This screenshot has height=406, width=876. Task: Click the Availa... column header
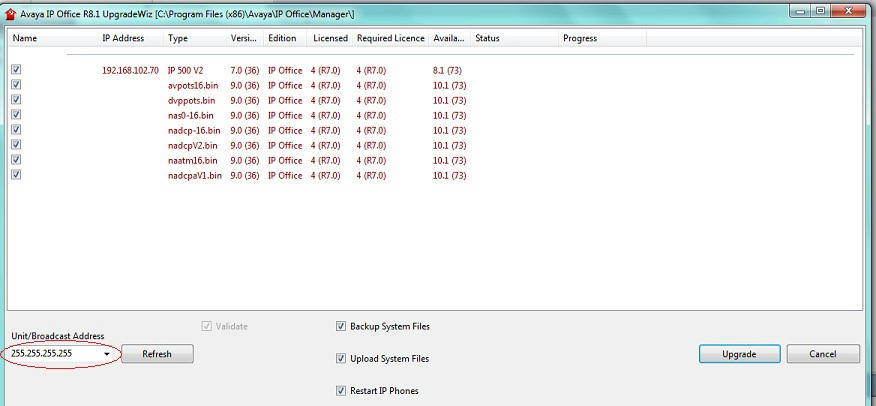pyautogui.click(x=449, y=39)
